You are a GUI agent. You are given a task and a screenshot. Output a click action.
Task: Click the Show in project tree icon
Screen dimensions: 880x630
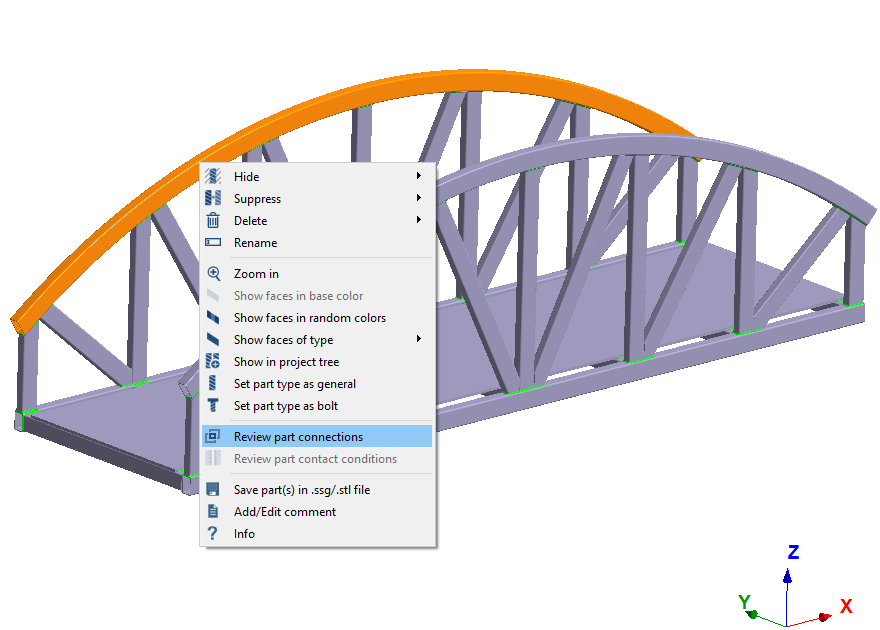click(212, 362)
